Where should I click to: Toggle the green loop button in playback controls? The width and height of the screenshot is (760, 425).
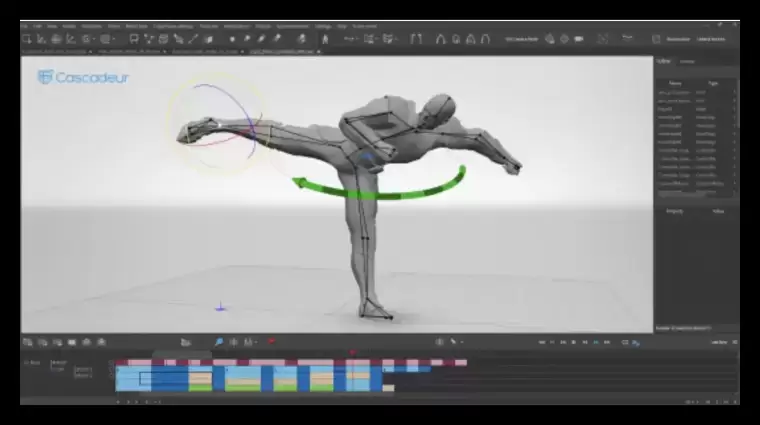pyautogui.click(x=596, y=342)
